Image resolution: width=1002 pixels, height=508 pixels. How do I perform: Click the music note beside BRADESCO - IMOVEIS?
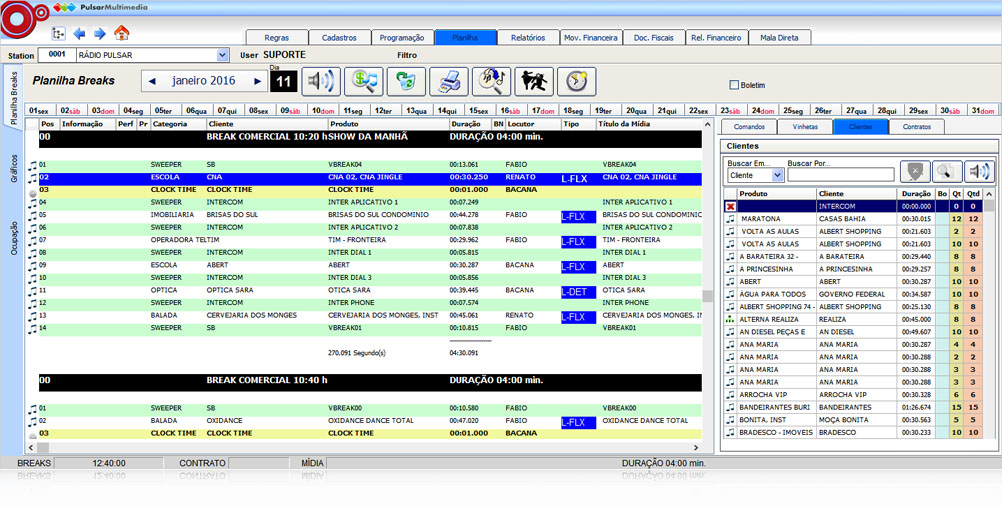coord(730,432)
